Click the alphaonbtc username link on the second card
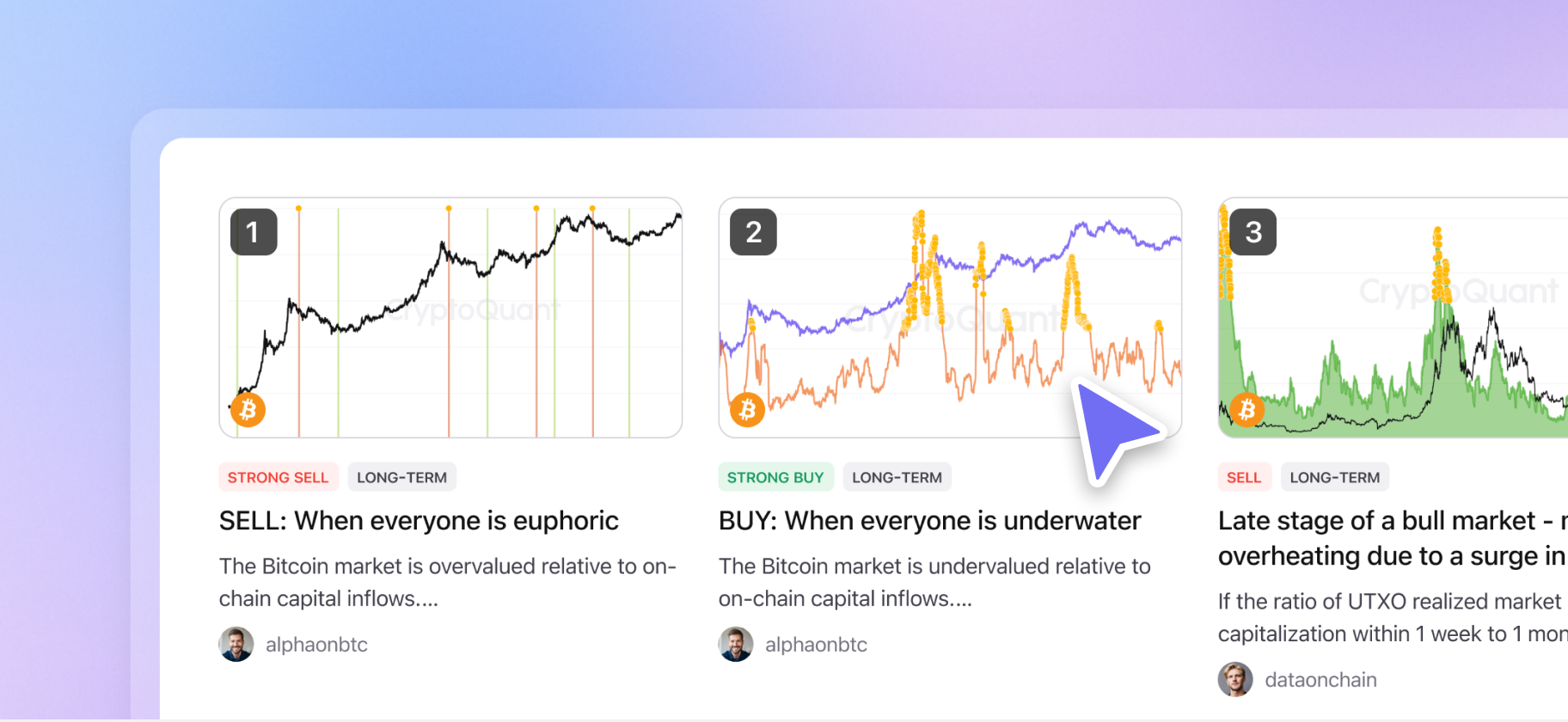 click(x=815, y=644)
